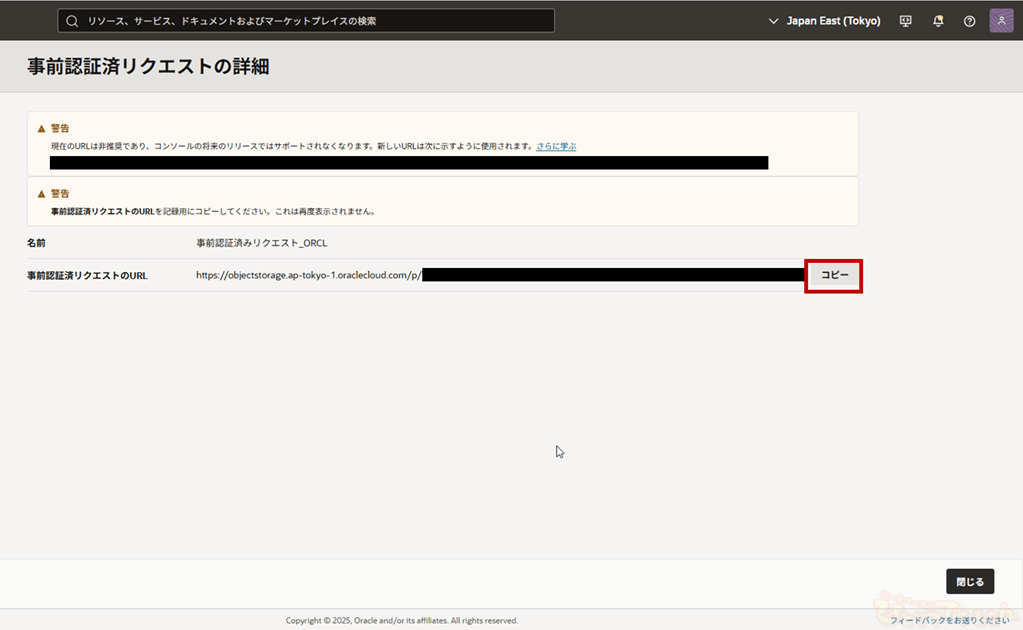
Task: Click the Oracle copyright footer text
Action: [x=401, y=620]
